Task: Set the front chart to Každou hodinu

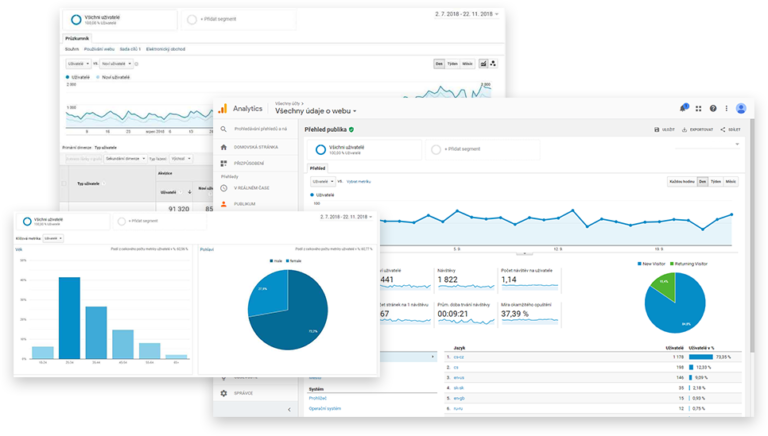Action: pos(682,182)
